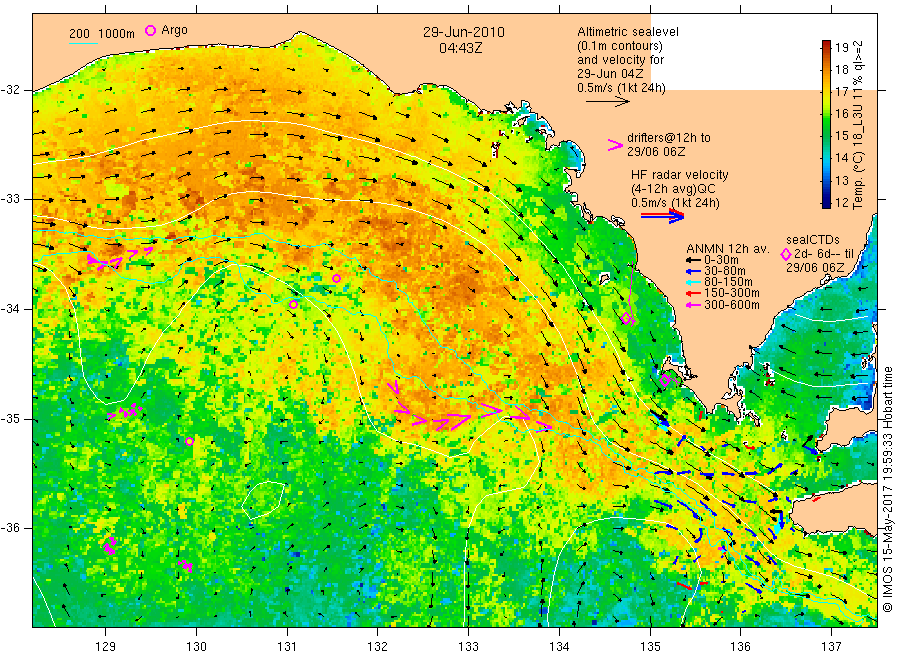Image resolution: width=900 pixels, height=660 pixels.
Task: Click the red 150-300m ANMN arrow
Action: click(693, 293)
